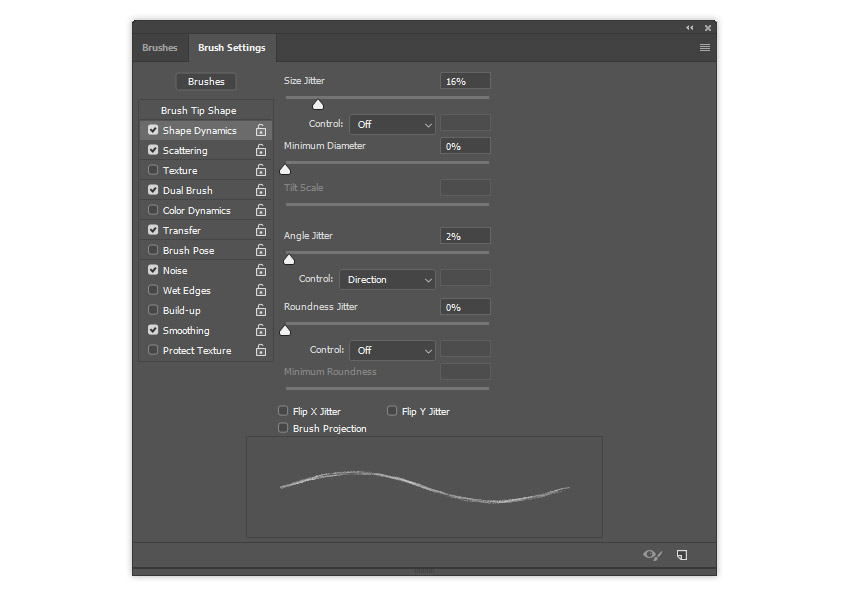Click the Brush Pose label
The image size is (850, 596).
189,251
